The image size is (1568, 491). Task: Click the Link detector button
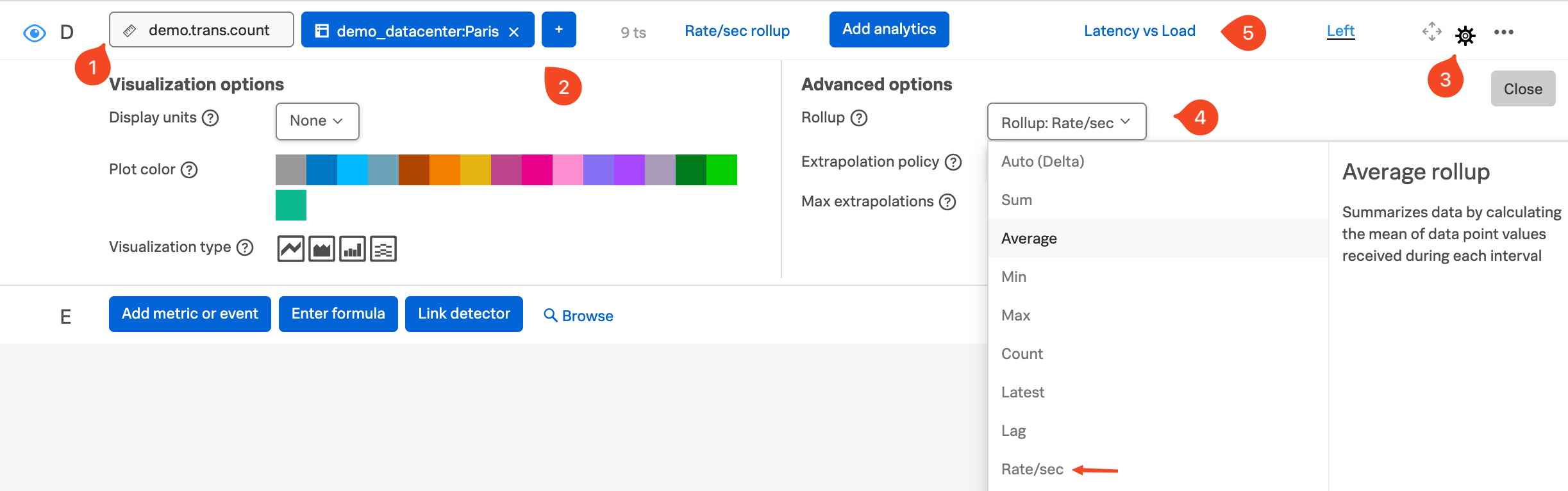[463, 313]
